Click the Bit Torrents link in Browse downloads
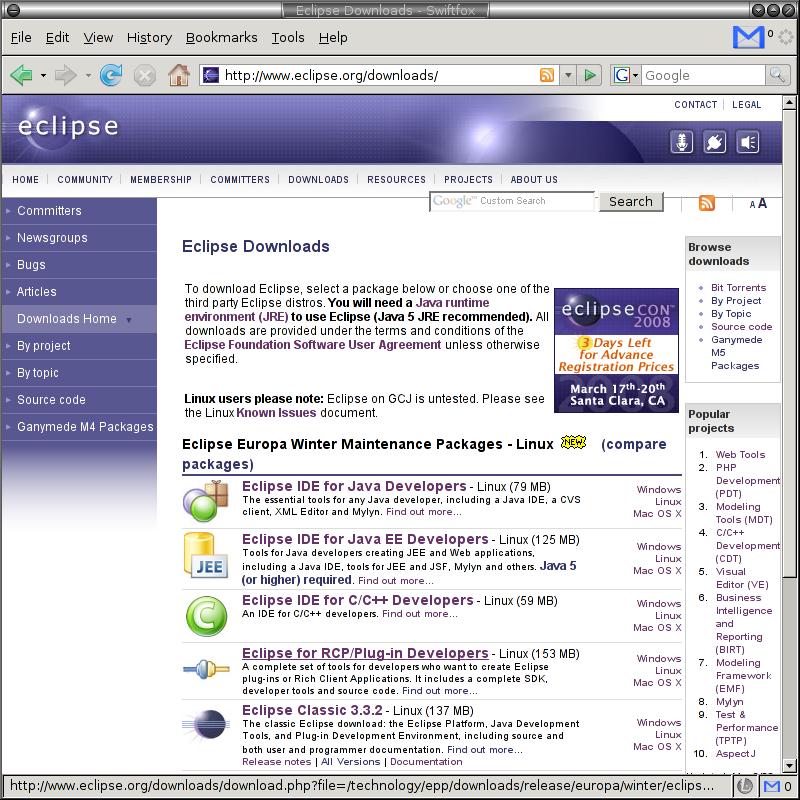 [738, 288]
